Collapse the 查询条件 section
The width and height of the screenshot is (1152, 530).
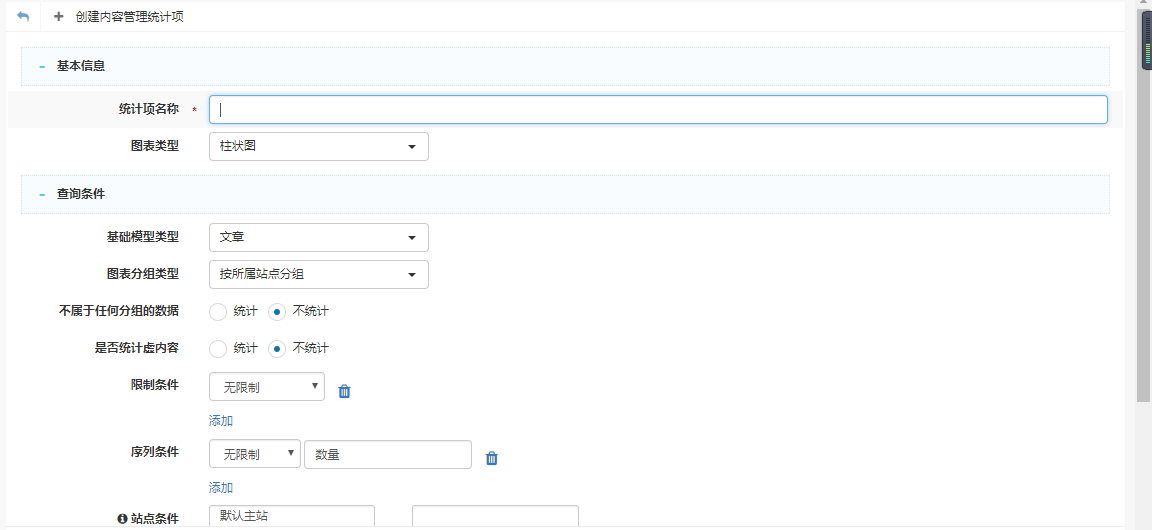pos(42,194)
